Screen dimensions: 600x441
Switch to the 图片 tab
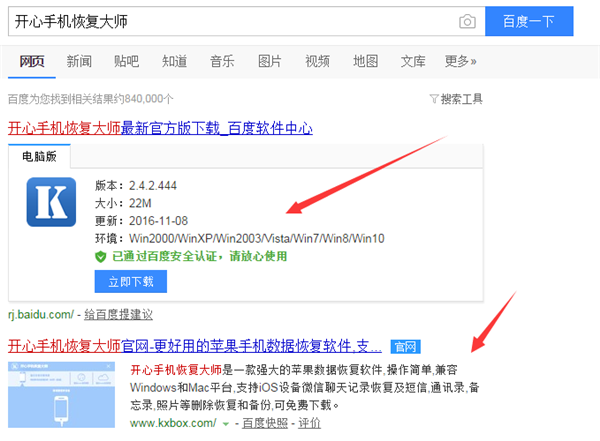270,62
